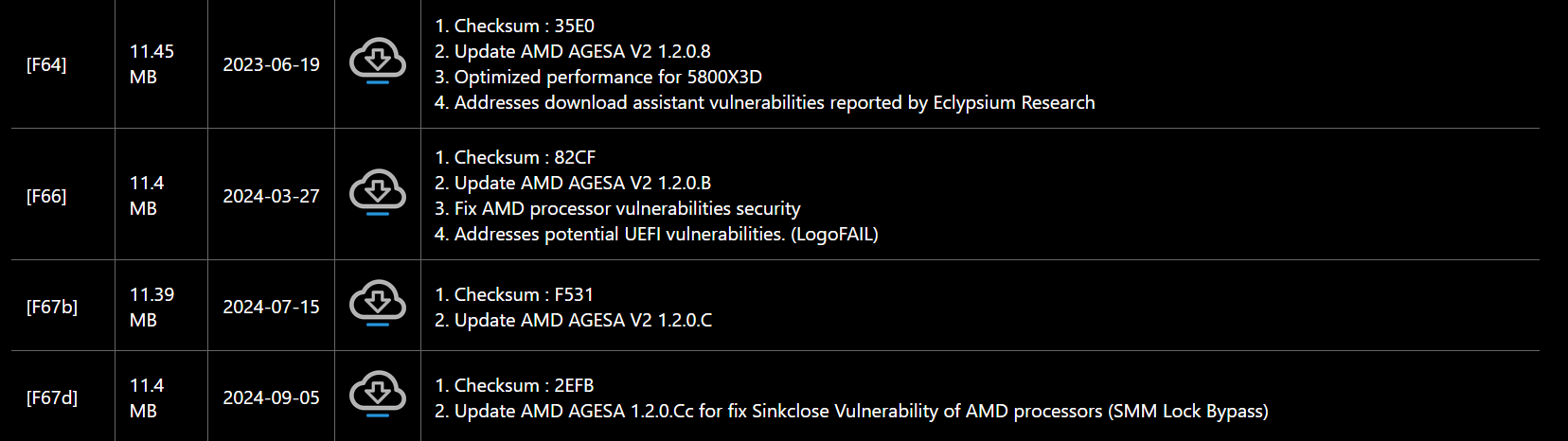Download BIOS version F67d

point(378,394)
